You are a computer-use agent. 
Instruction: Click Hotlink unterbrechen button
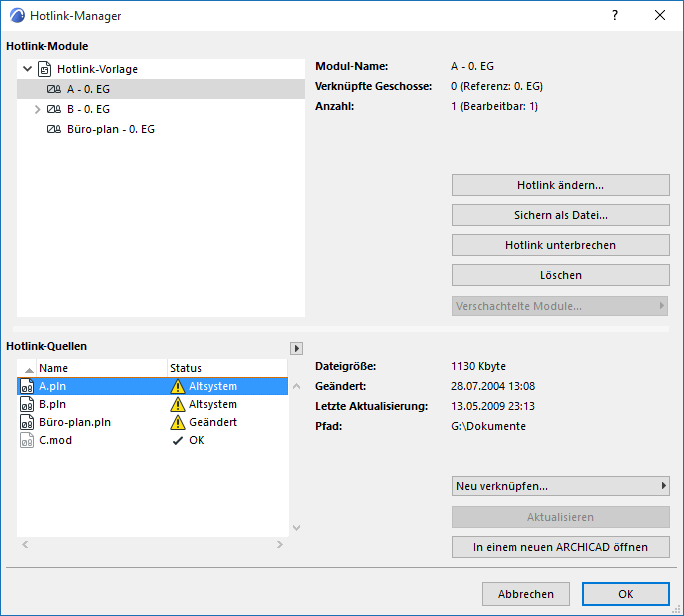point(561,245)
